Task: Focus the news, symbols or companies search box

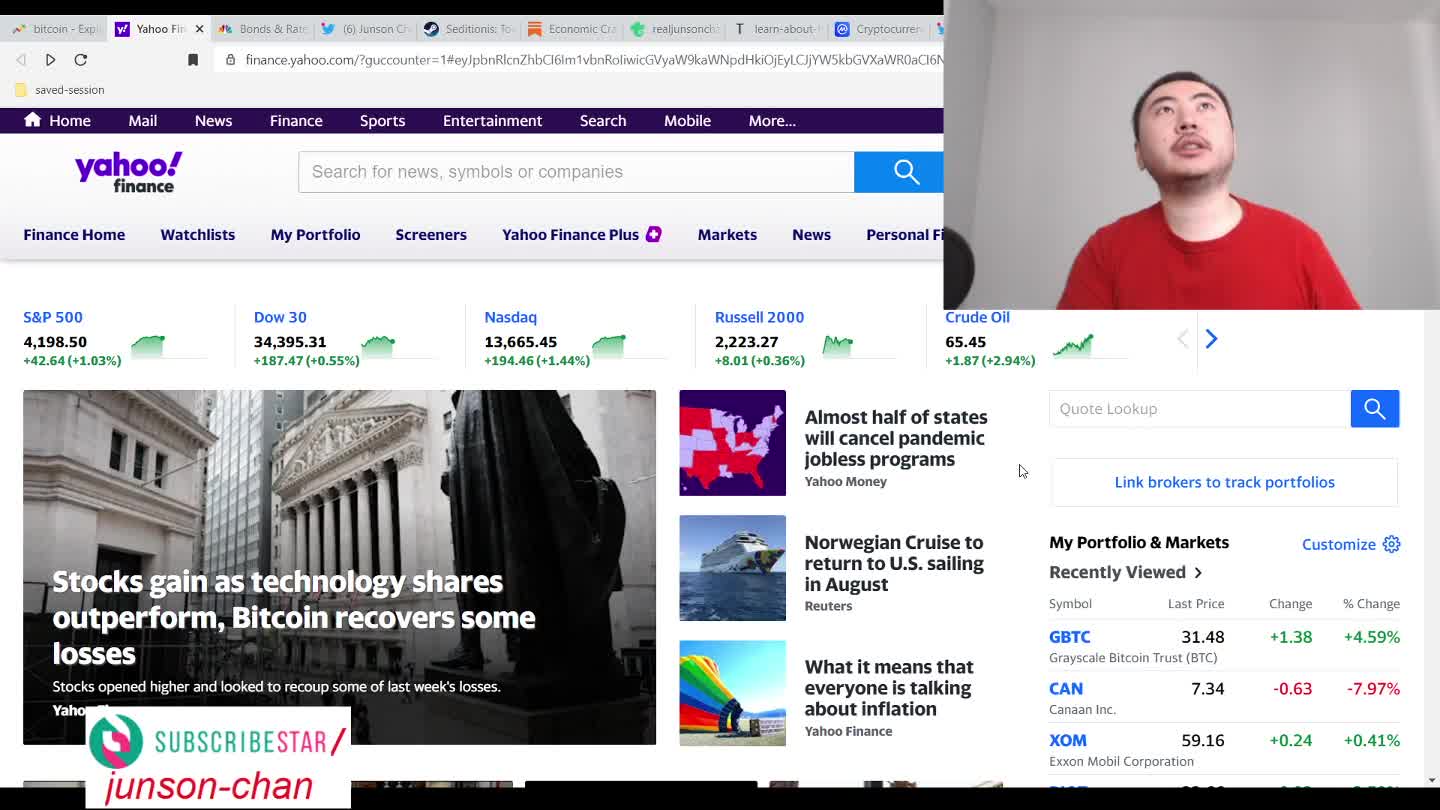Action: point(576,172)
